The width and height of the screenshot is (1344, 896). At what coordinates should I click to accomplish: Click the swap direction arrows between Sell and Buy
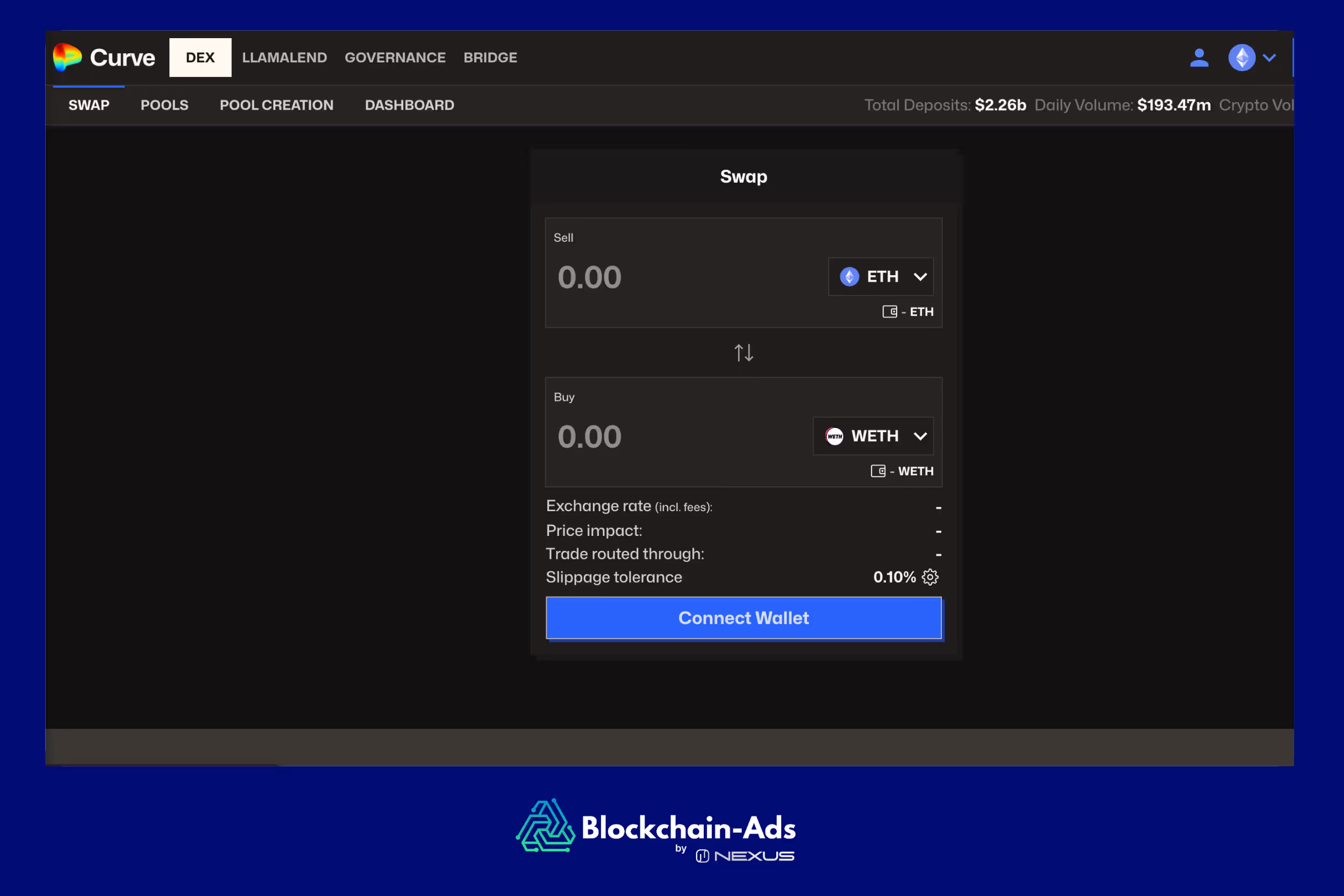pyautogui.click(x=744, y=353)
